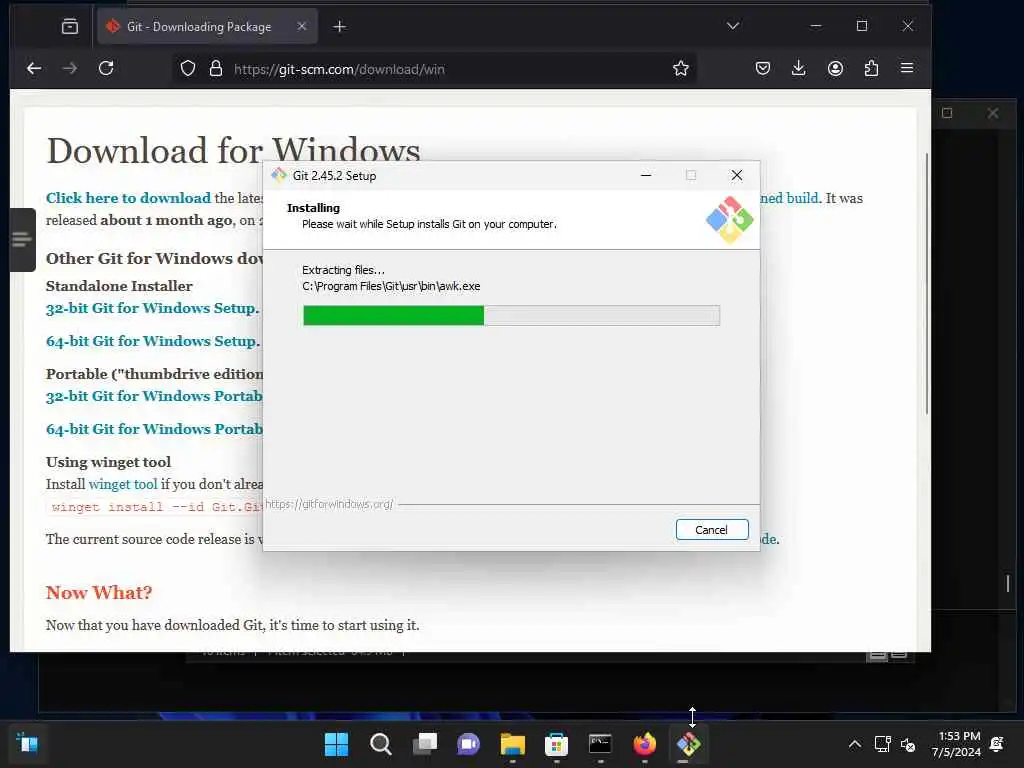Open the muted volume tray icon

point(908,744)
